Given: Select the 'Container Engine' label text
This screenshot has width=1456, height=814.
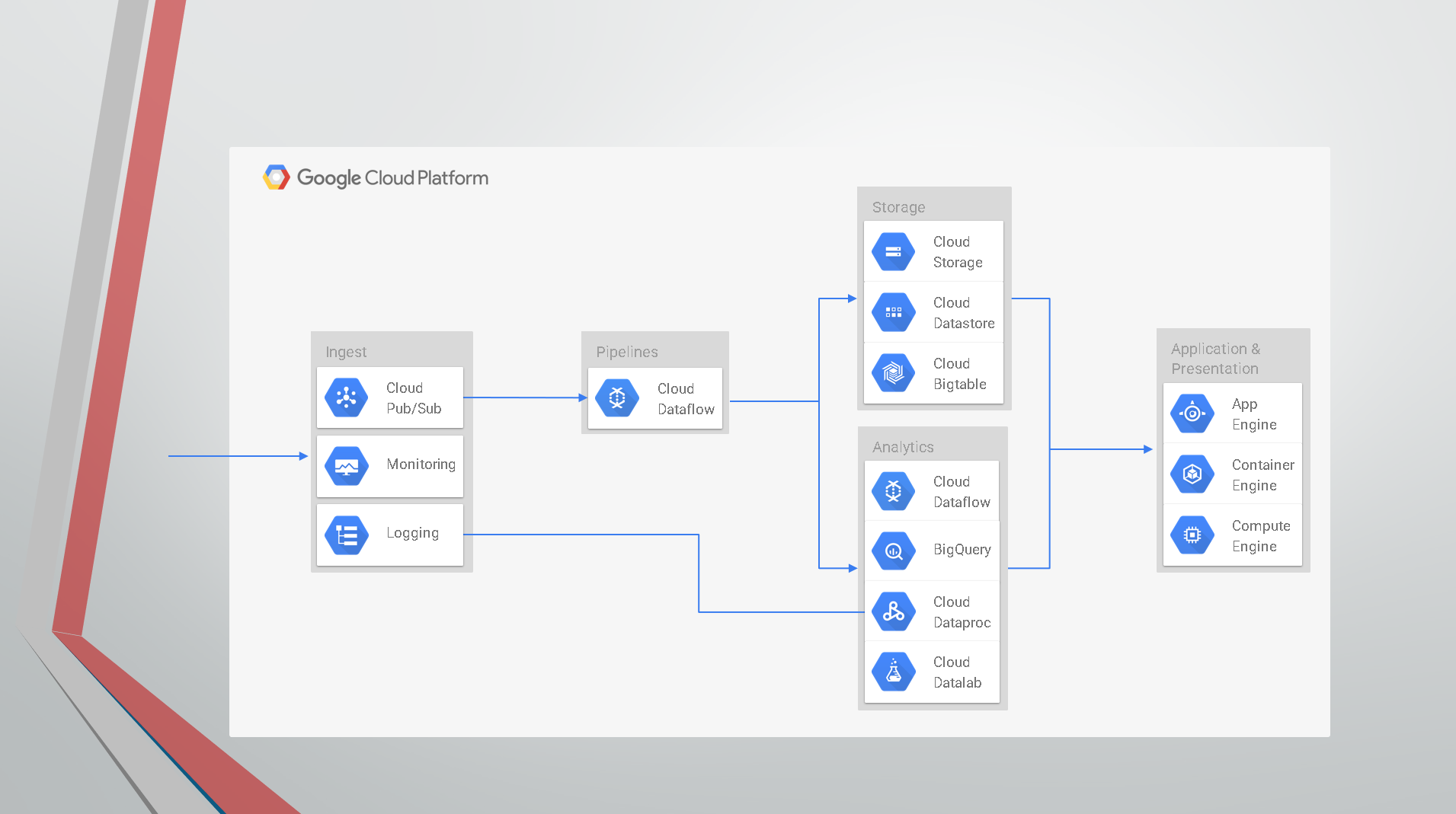Looking at the screenshot, I should point(1262,475).
